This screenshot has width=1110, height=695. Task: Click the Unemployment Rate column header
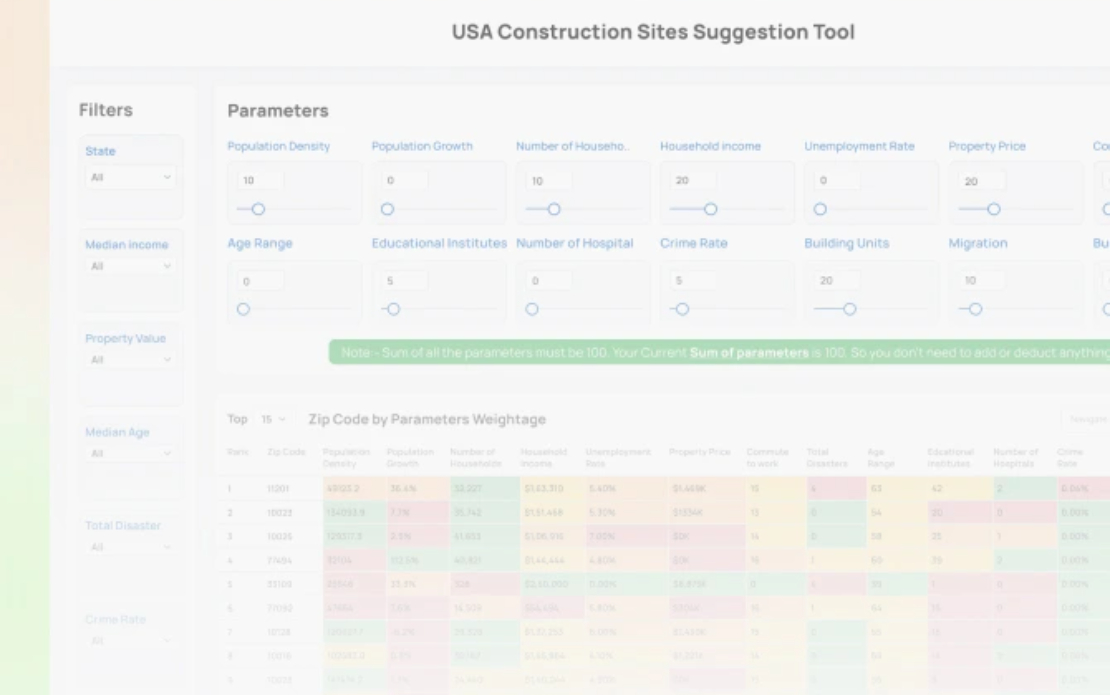click(x=618, y=457)
